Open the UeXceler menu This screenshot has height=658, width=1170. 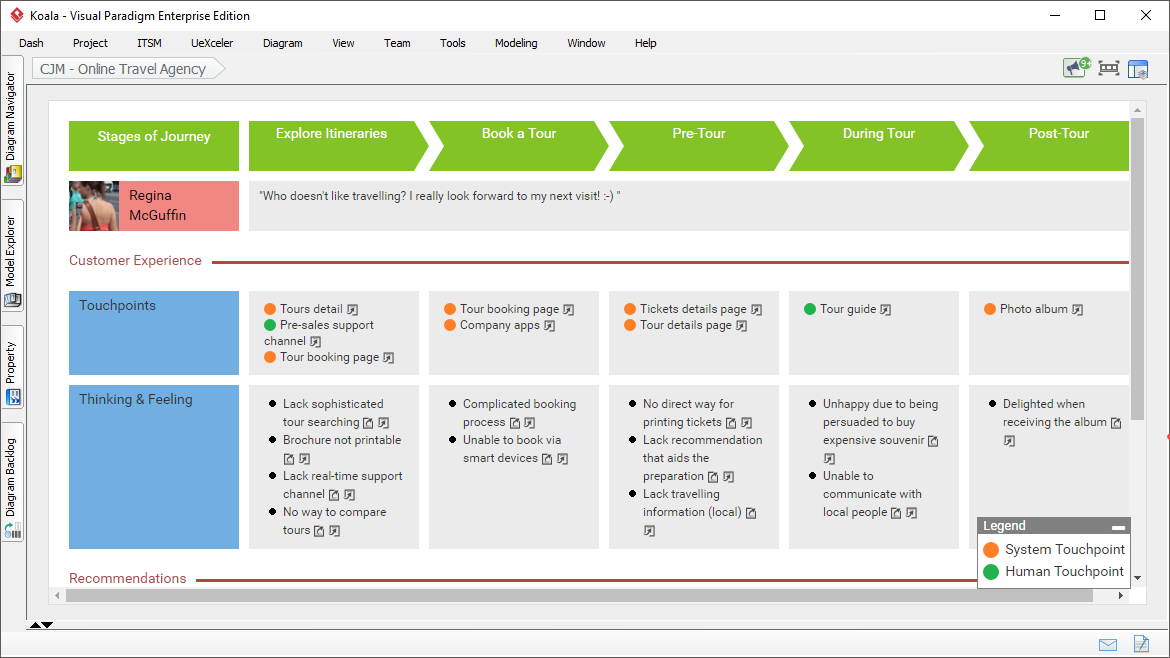click(212, 43)
